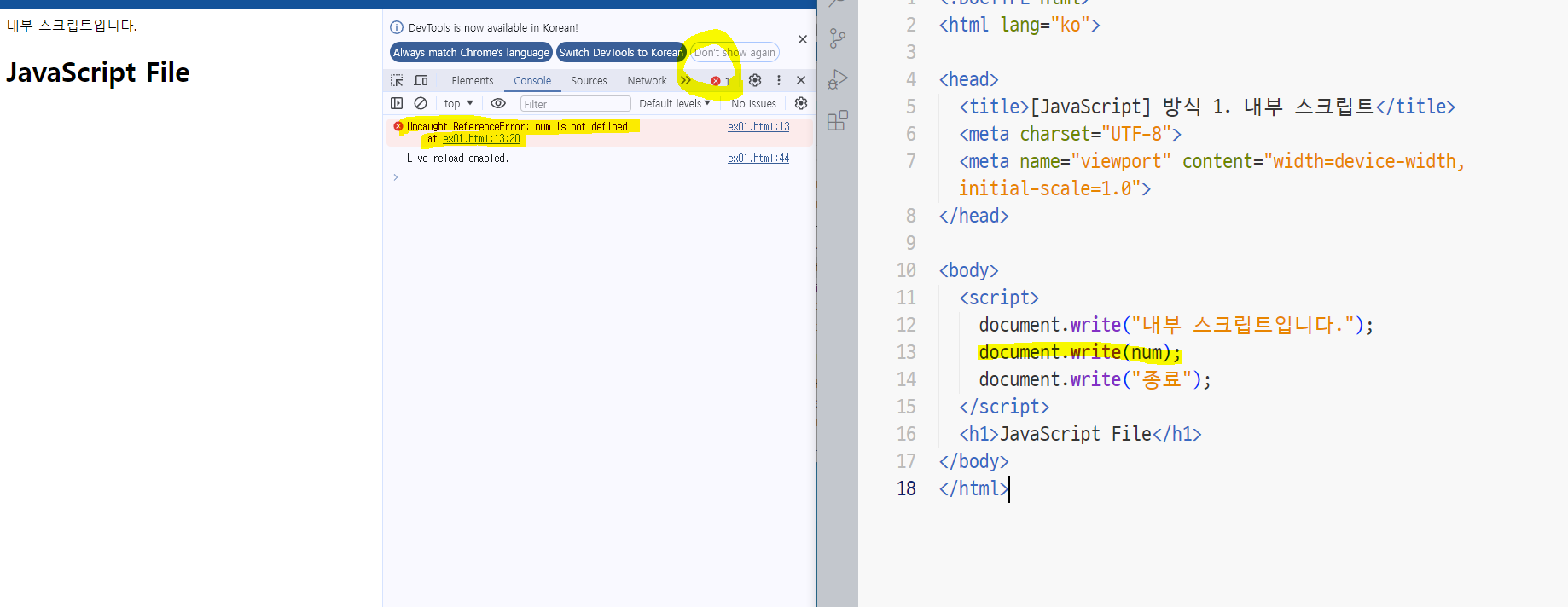Close the DevTools panel

point(801,80)
